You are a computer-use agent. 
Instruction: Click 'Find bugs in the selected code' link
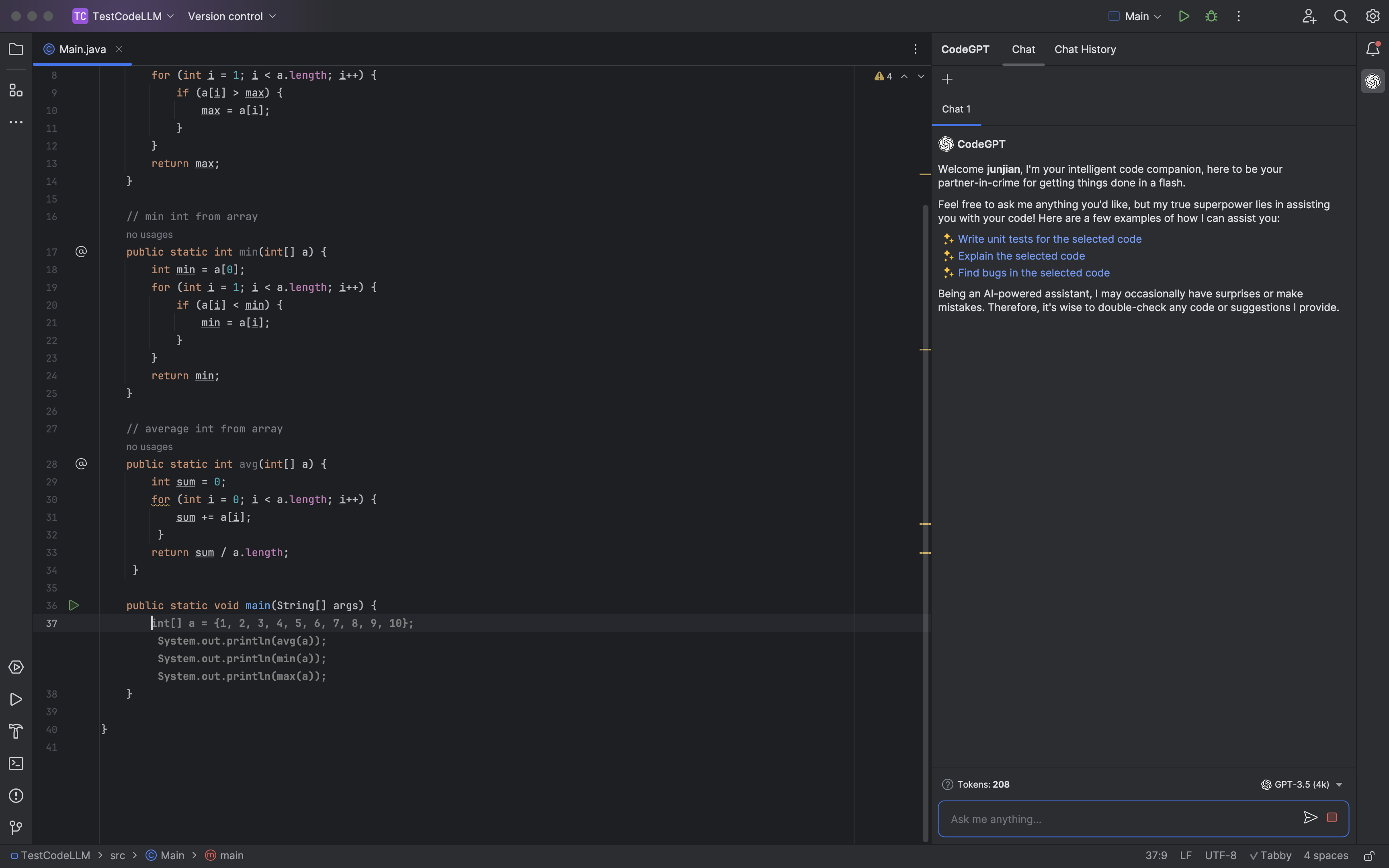pos(1033,273)
